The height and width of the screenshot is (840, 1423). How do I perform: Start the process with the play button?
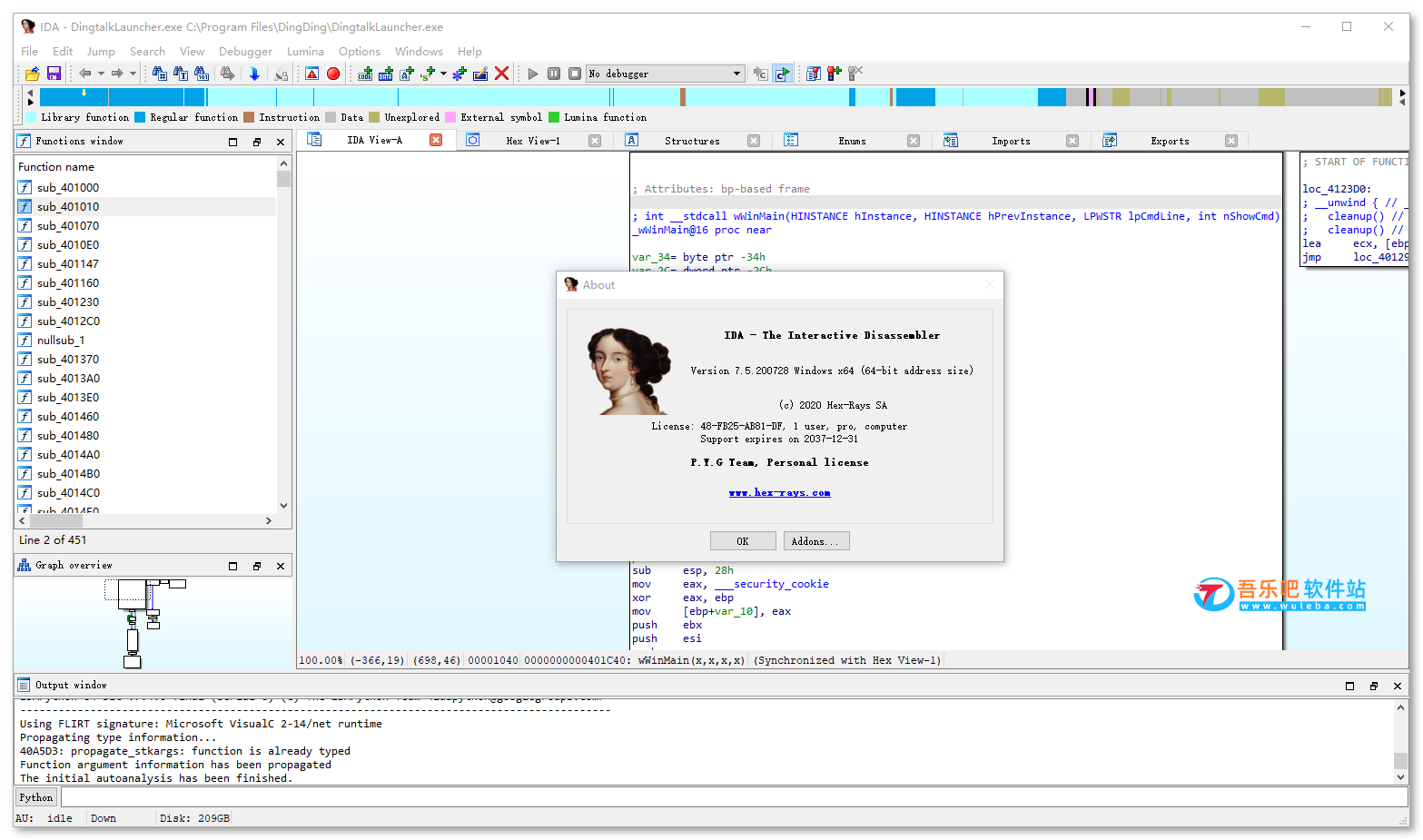click(x=533, y=74)
